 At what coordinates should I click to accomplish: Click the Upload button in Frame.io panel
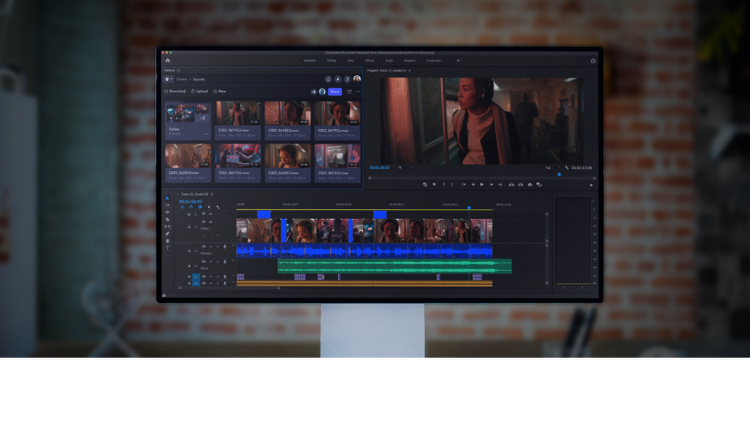[199, 91]
